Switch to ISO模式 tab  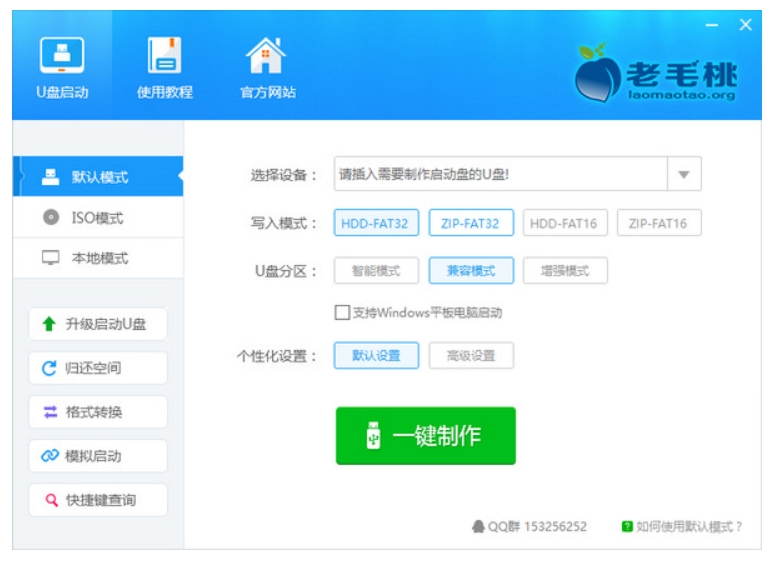[97, 218]
